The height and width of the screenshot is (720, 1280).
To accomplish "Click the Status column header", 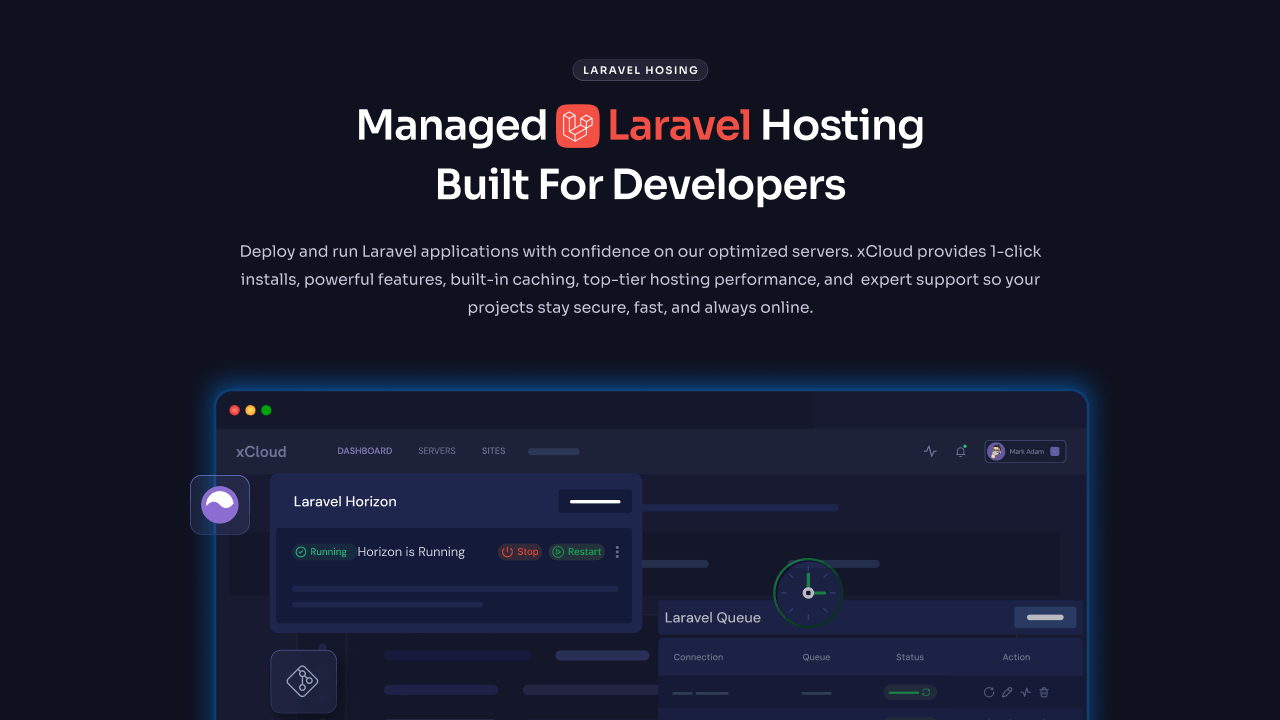I will (910, 657).
